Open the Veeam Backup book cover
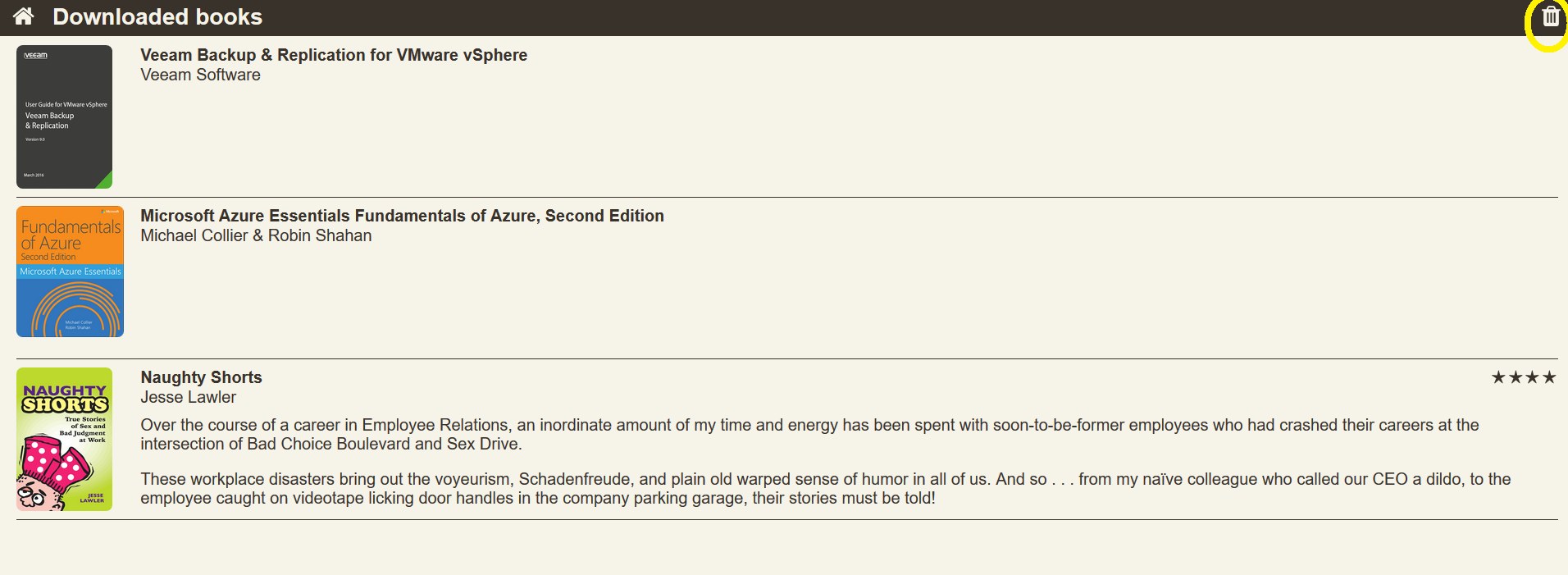The image size is (1568, 575). (64, 116)
